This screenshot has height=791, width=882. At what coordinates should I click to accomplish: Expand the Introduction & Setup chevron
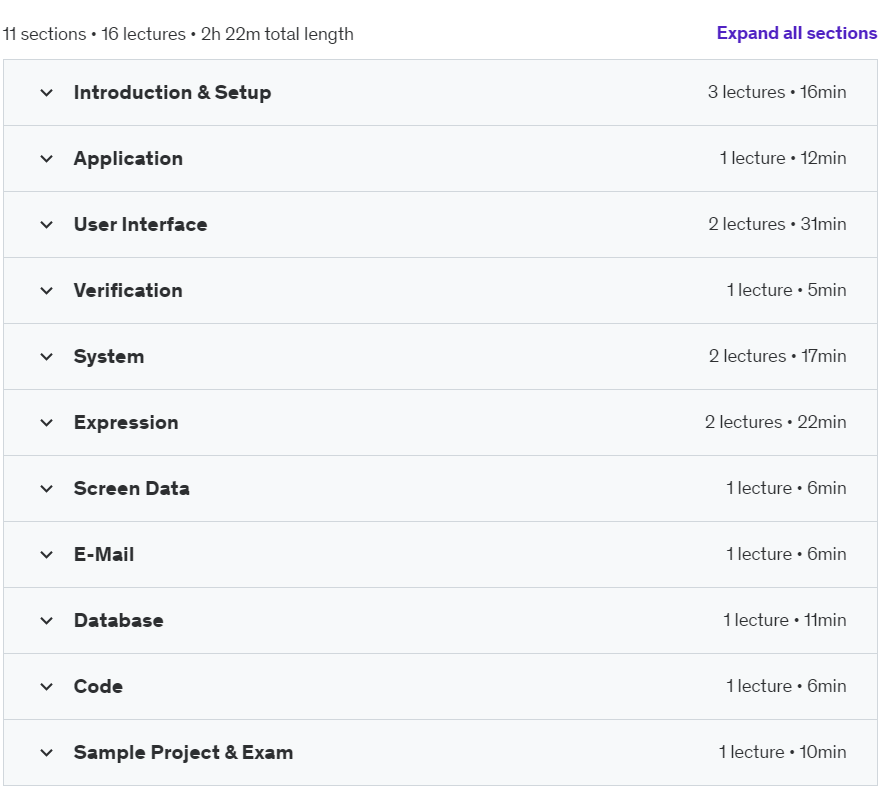[47, 92]
